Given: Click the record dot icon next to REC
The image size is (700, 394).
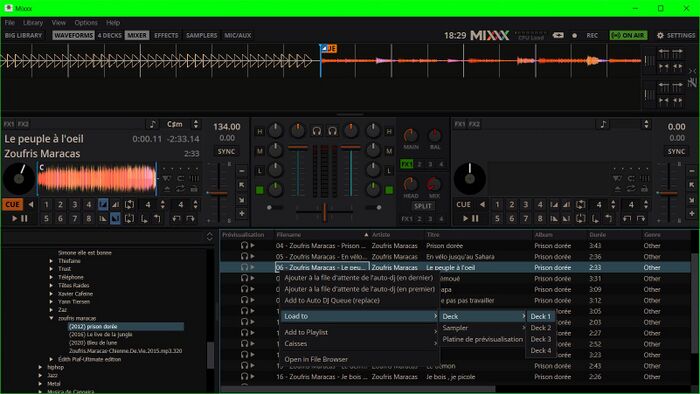Looking at the screenshot, I should [x=575, y=35].
